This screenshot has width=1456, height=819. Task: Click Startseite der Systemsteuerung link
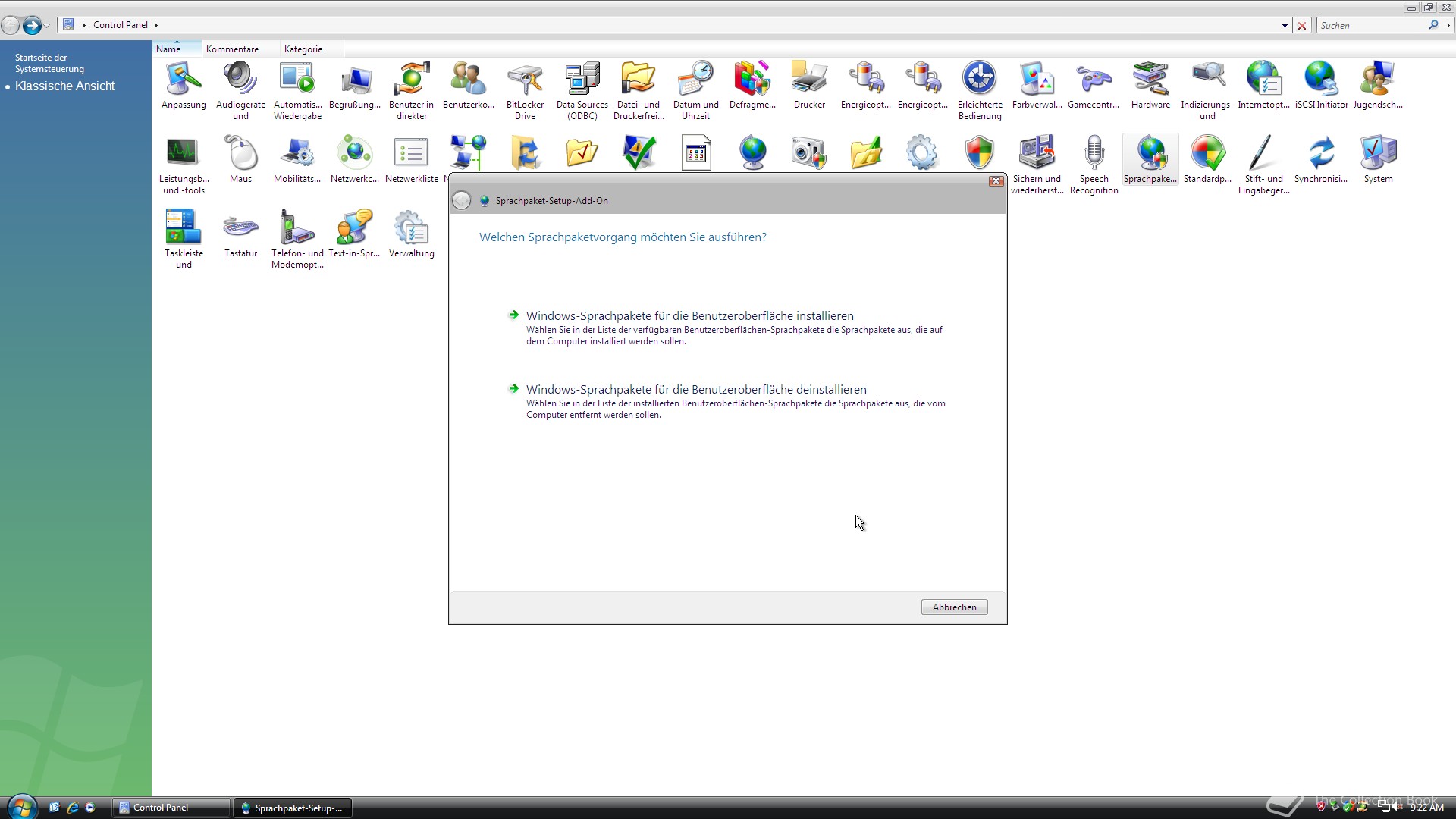[x=49, y=63]
